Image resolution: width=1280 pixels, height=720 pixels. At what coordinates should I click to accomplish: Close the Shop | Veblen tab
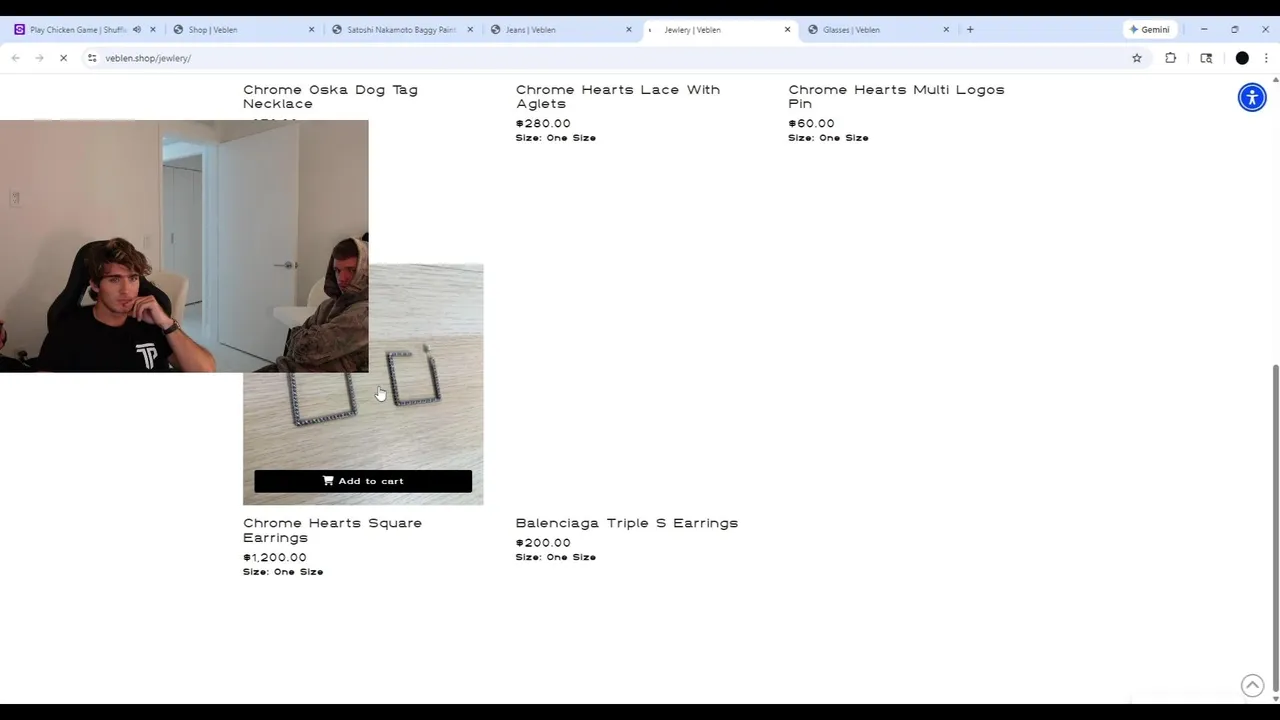(x=311, y=30)
